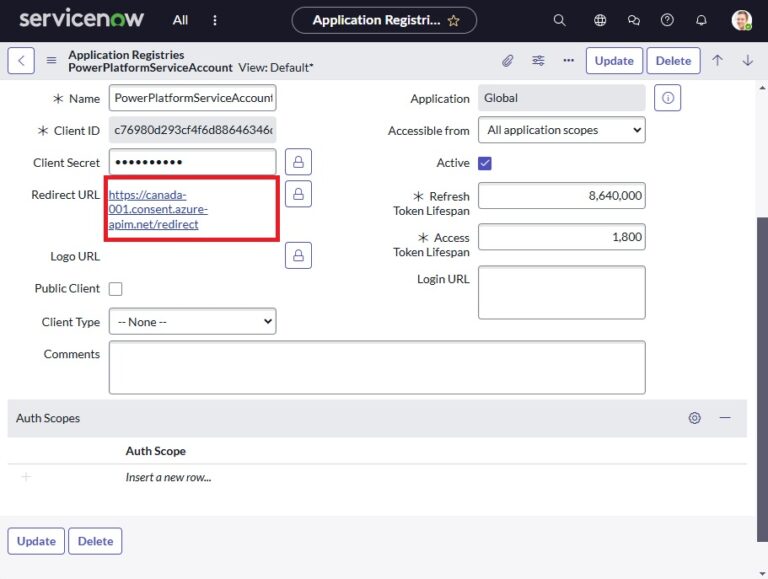Image resolution: width=768 pixels, height=579 pixels.
Task: Open the notifications bell icon
Action: click(701, 20)
